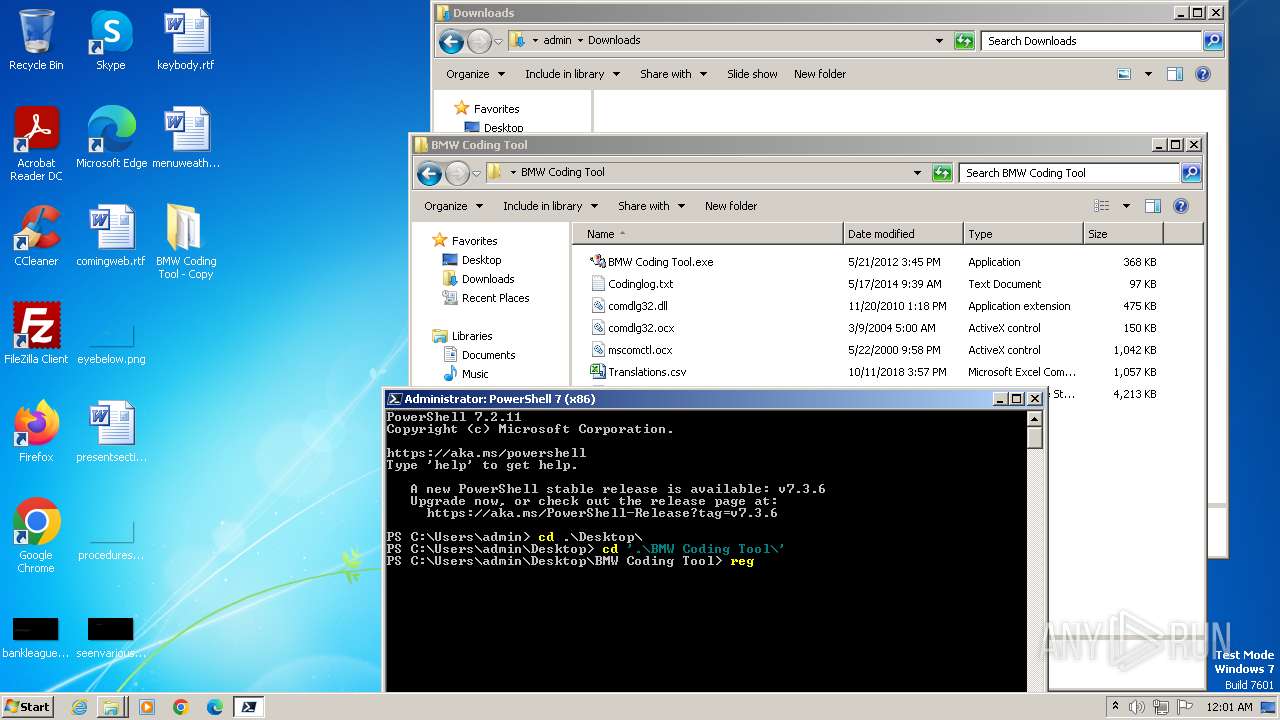This screenshot has height=720, width=1280.
Task: Open Share with dropdown in BMW Coding Tool window
Action: tap(651, 206)
